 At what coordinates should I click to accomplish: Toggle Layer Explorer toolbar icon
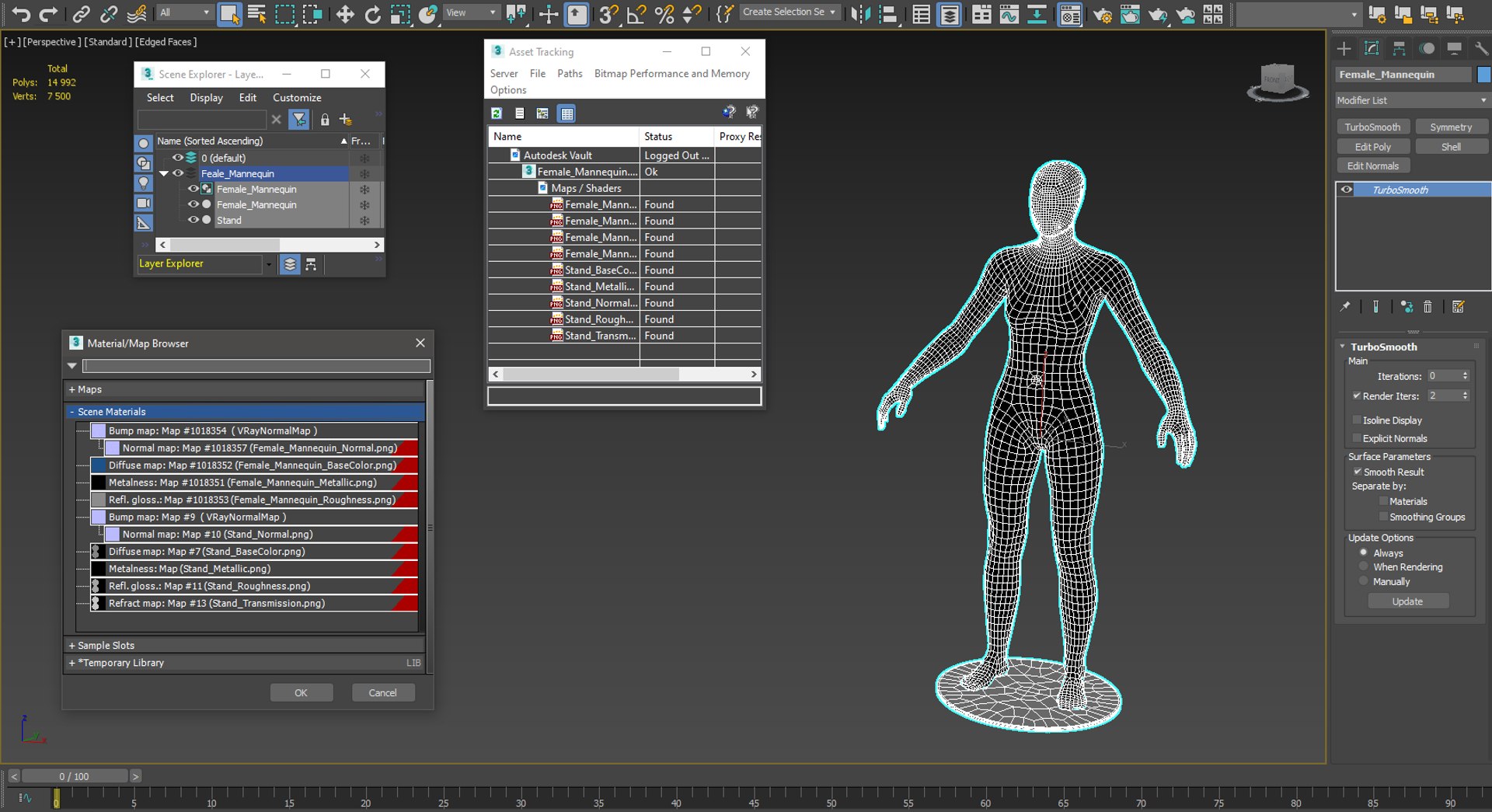950,13
